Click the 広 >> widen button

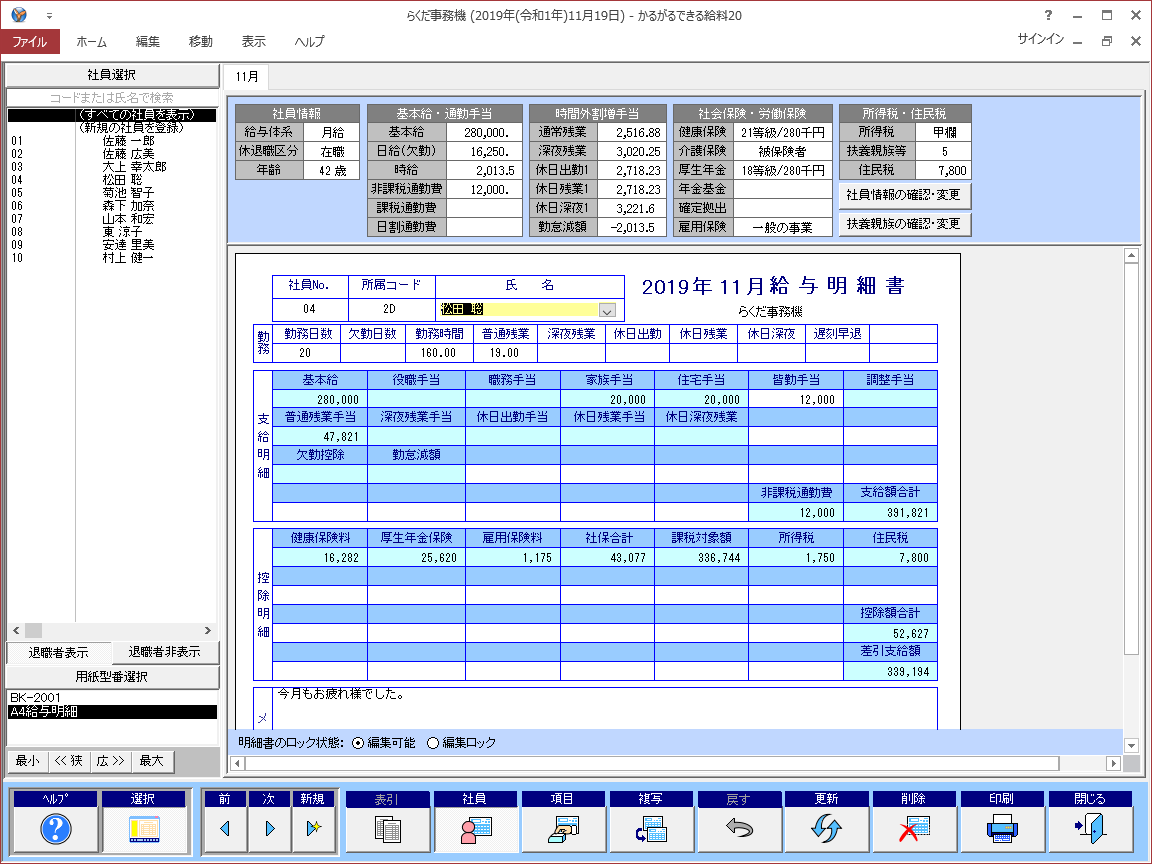110,761
